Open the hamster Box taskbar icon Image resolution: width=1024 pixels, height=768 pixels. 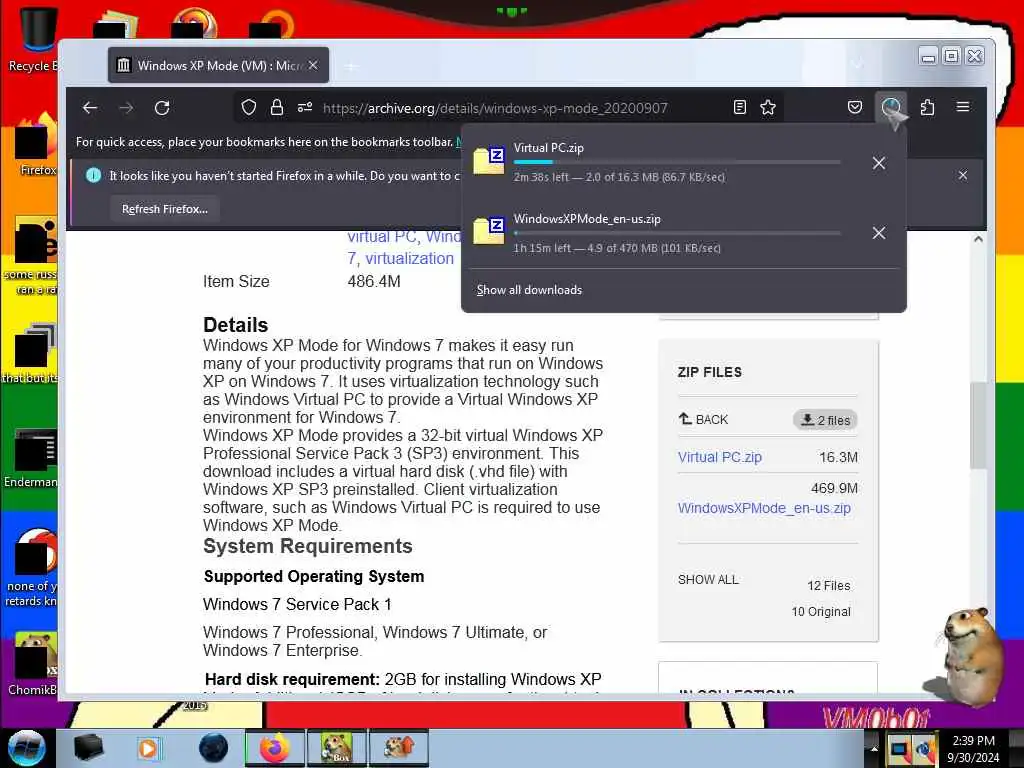pos(337,748)
